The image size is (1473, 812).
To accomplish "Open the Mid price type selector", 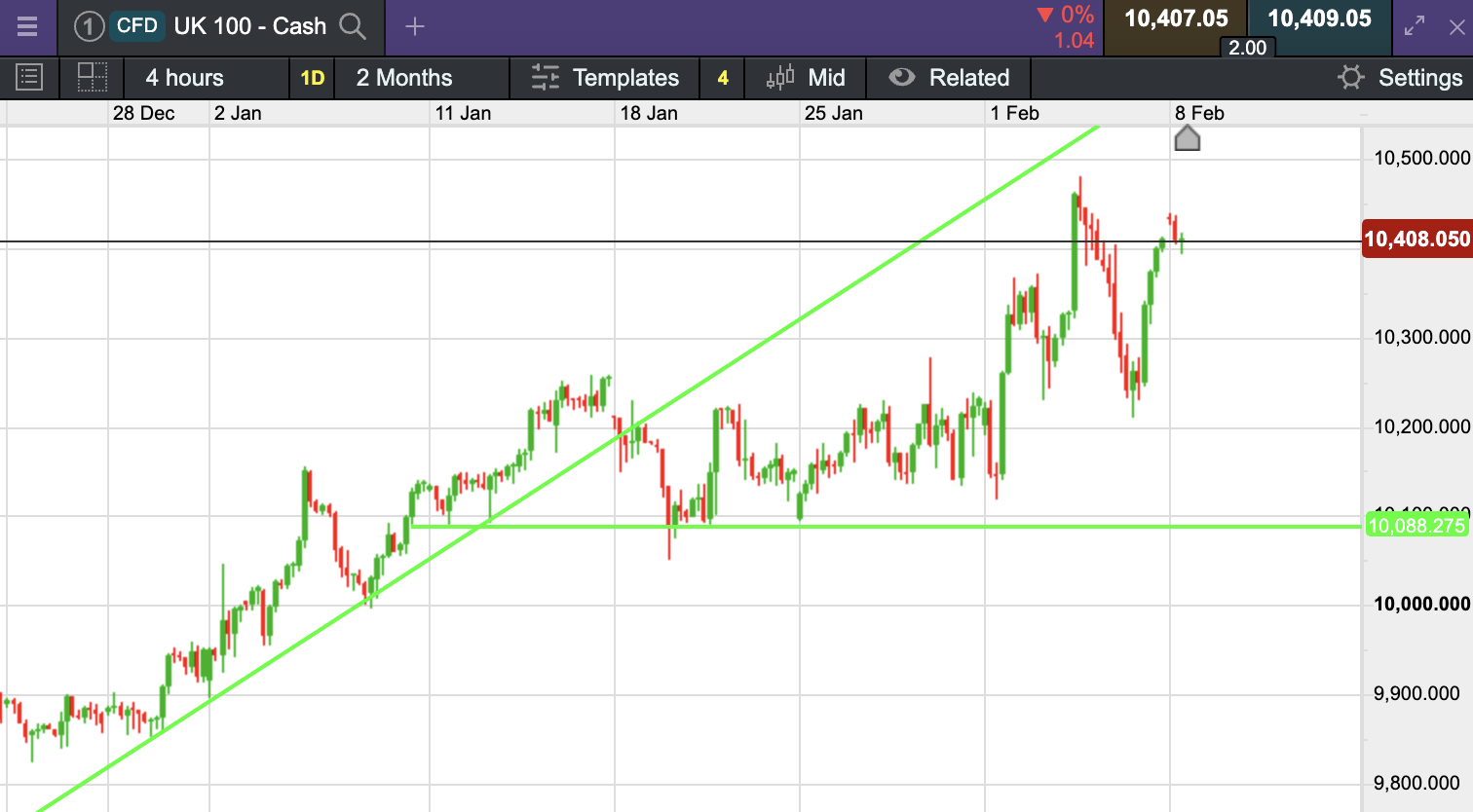I will click(806, 78).
